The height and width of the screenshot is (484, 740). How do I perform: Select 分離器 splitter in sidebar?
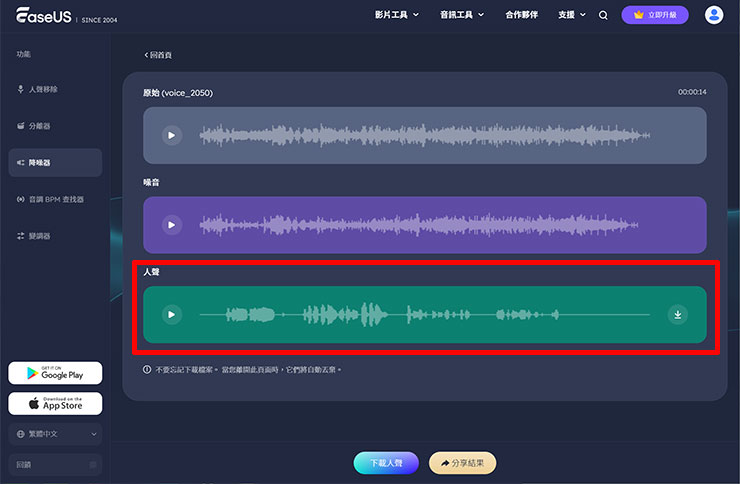pyautogui.click(x=40, y=126)
